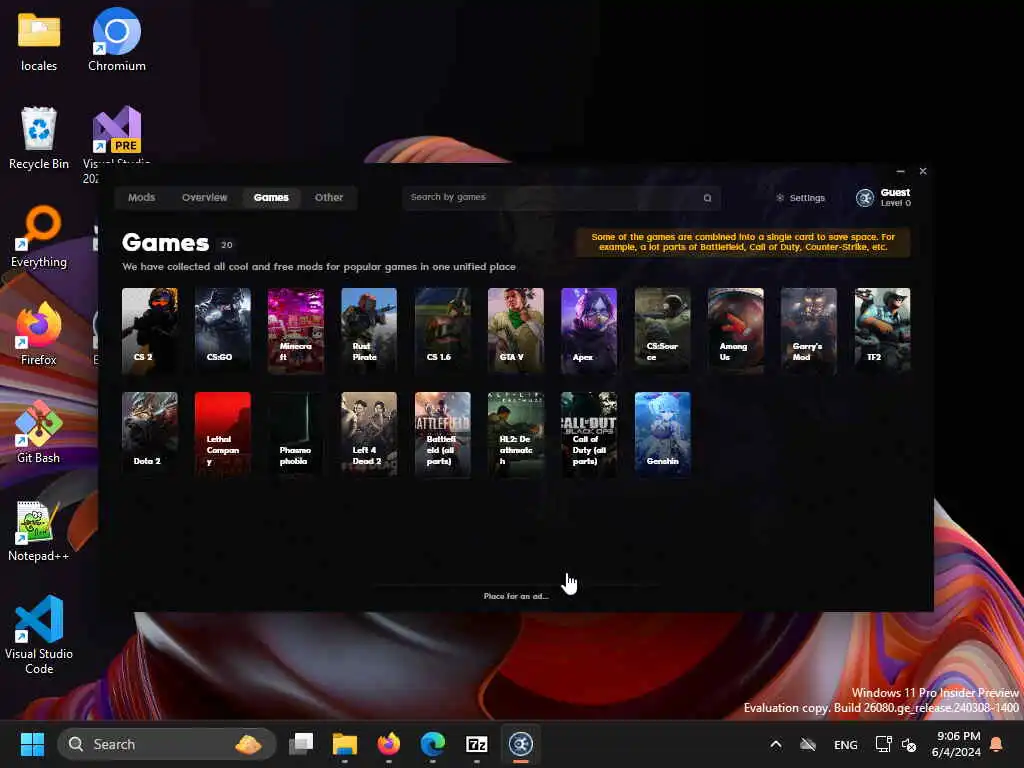Open the Call of Duty card
This screenshot has width=1024, height=768.
[x=589, y=434]
